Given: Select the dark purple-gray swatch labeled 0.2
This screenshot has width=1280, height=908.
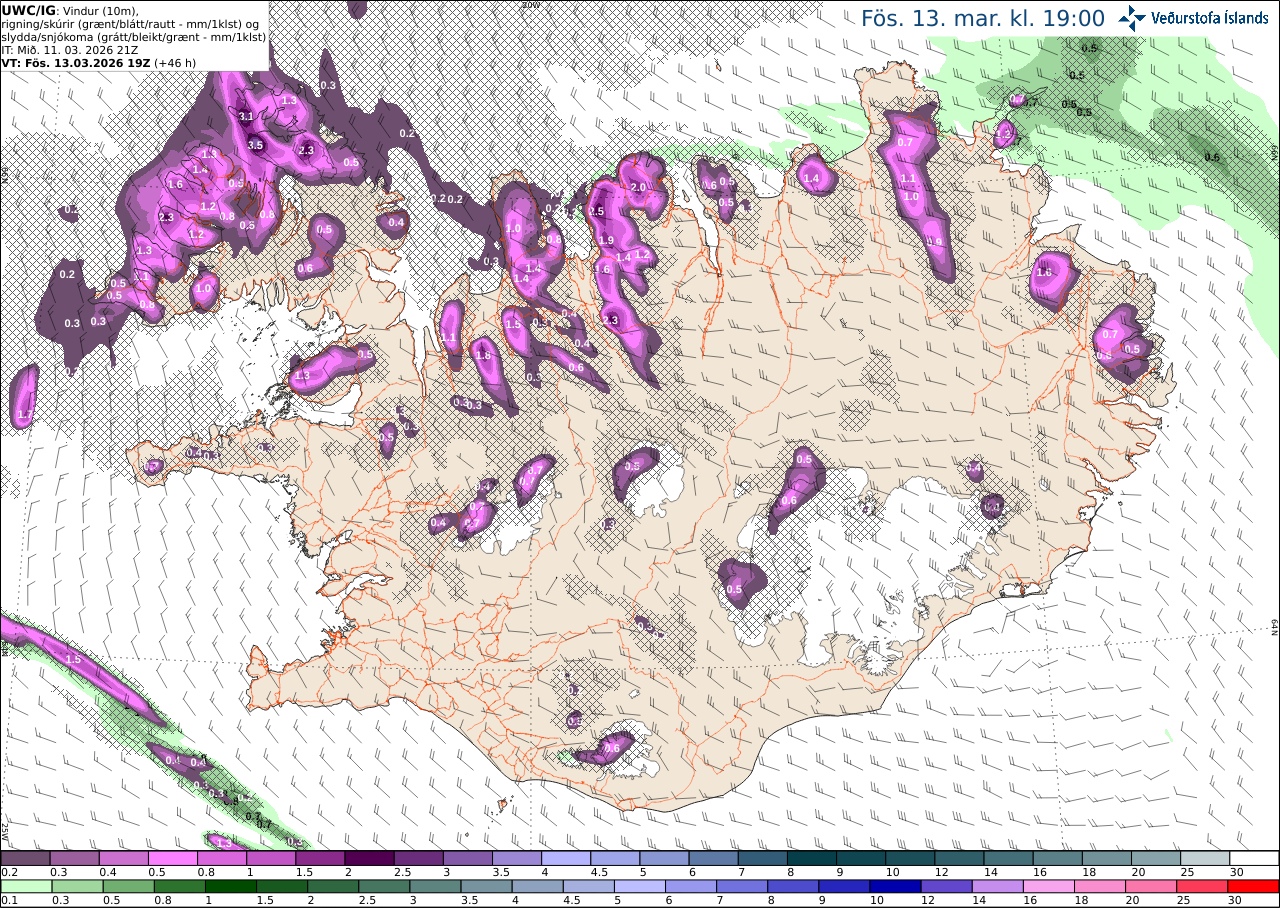Looking at the screenshot, I should 25,858.
